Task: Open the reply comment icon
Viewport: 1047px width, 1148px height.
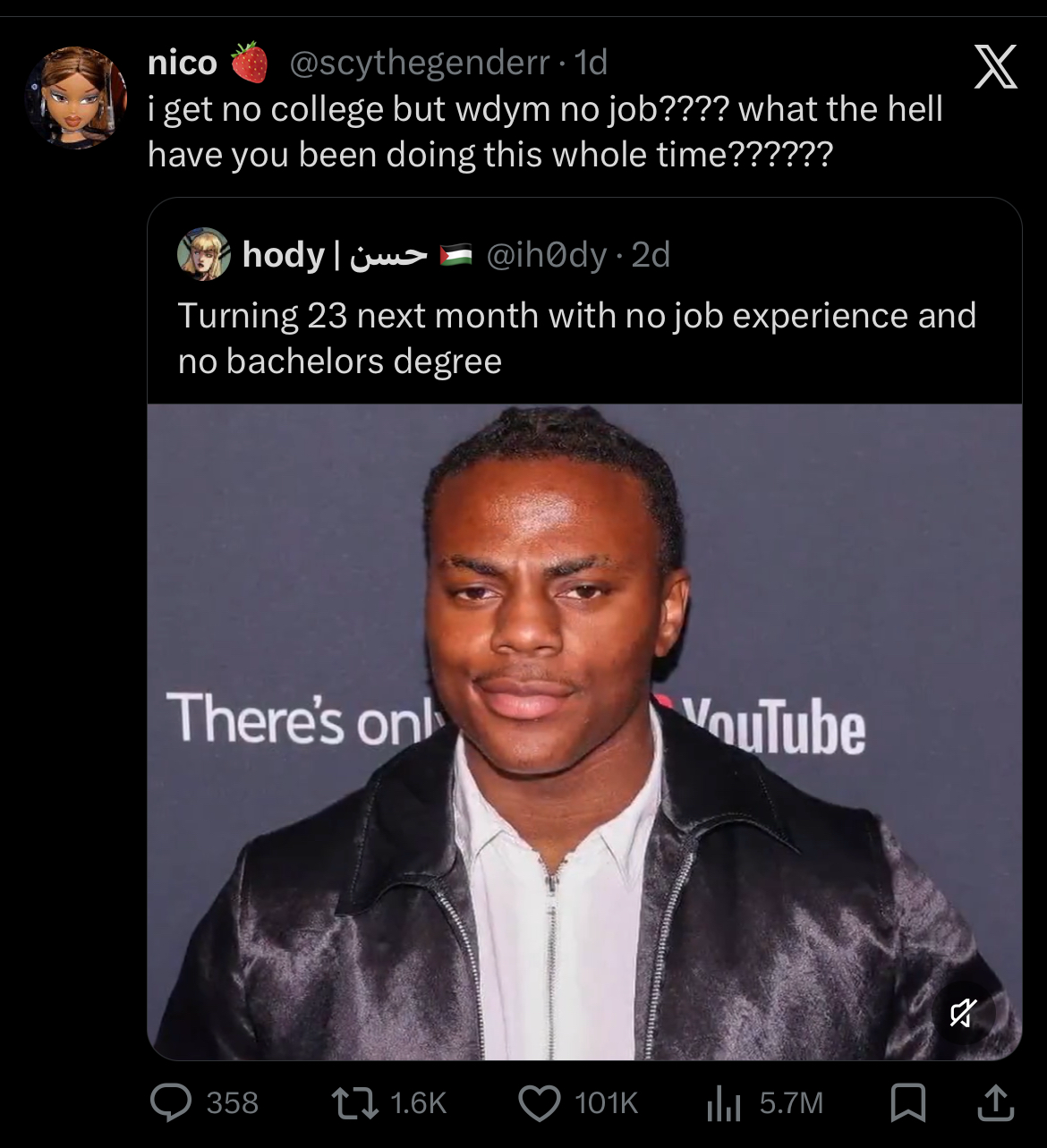Action: 170,1102
